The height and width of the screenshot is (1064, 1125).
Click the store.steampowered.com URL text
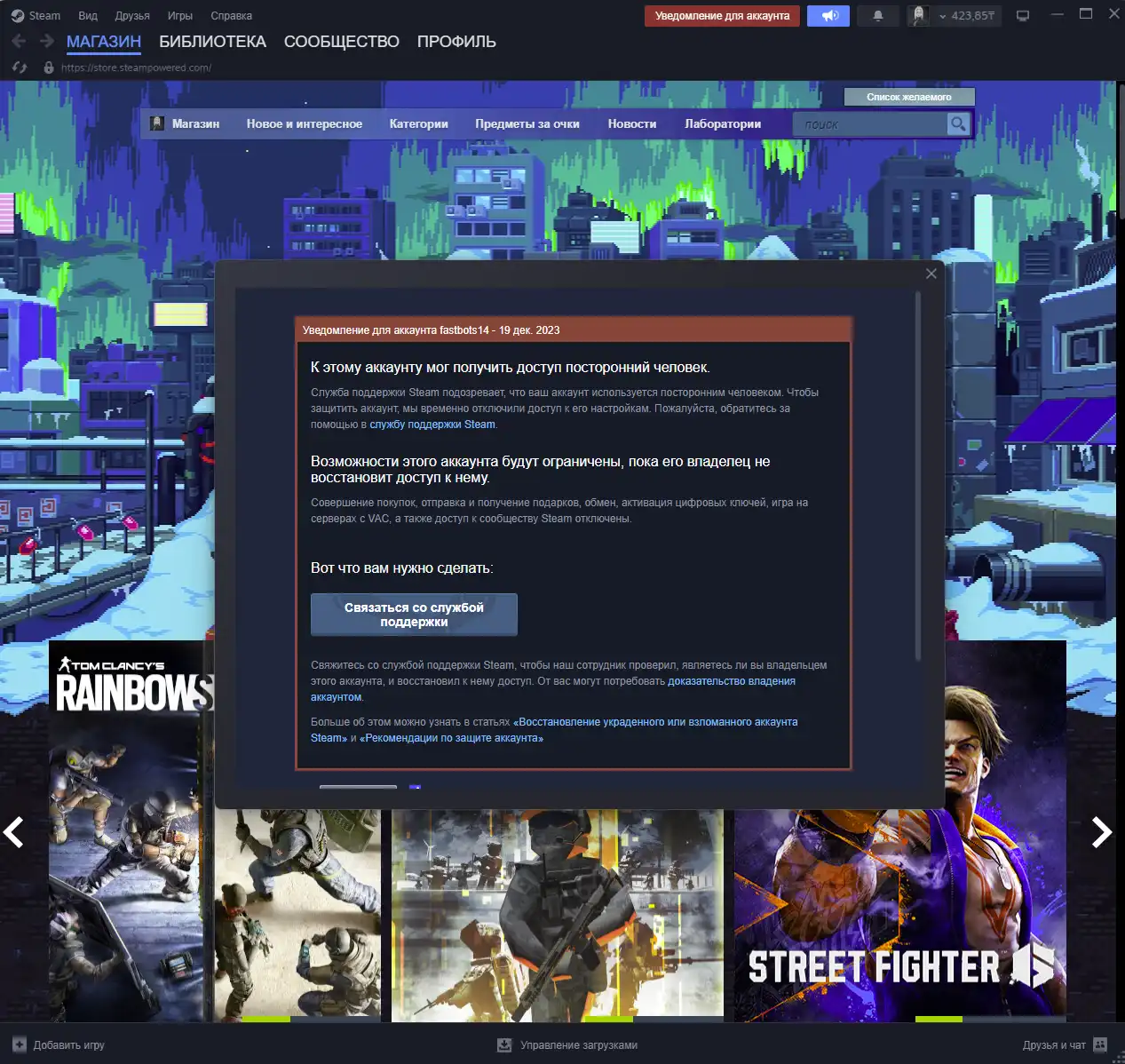[x=136, y=67]
